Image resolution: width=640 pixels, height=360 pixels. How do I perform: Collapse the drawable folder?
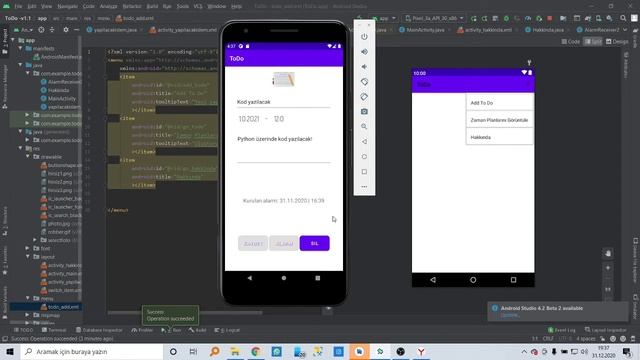tap(28, 156)
